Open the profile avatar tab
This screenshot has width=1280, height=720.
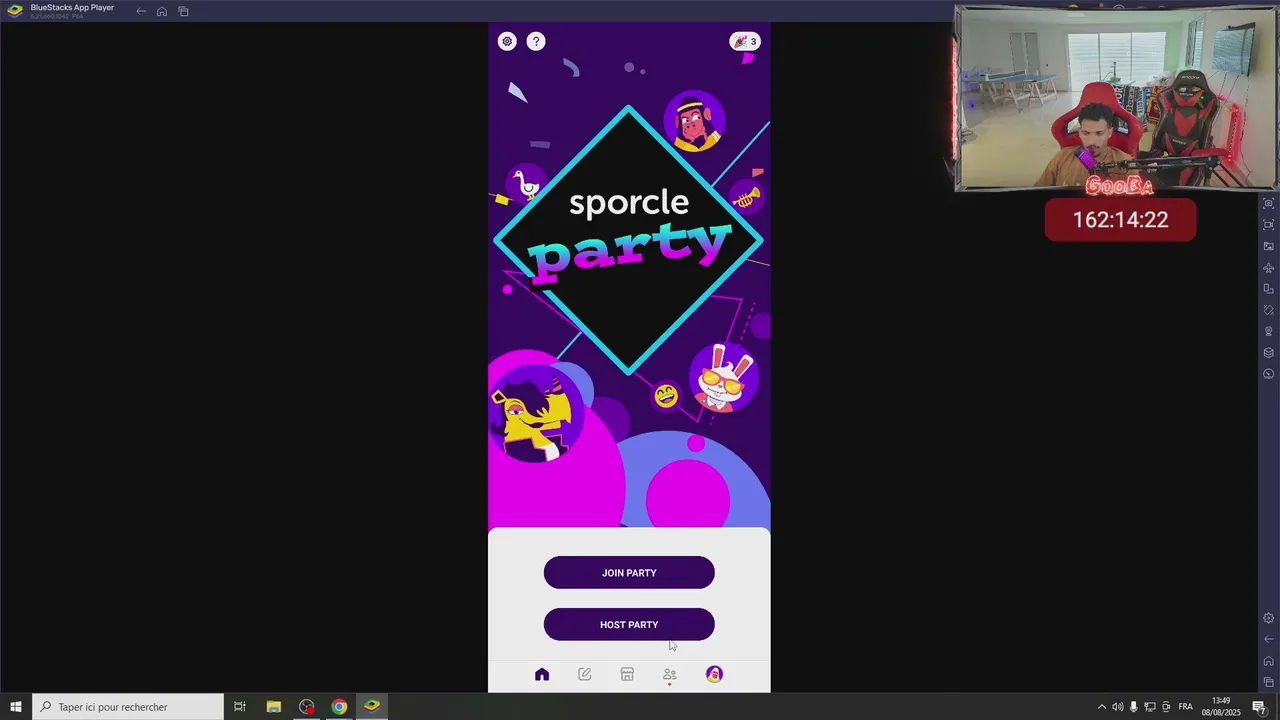pyautogui.click(x=714, y=675)
